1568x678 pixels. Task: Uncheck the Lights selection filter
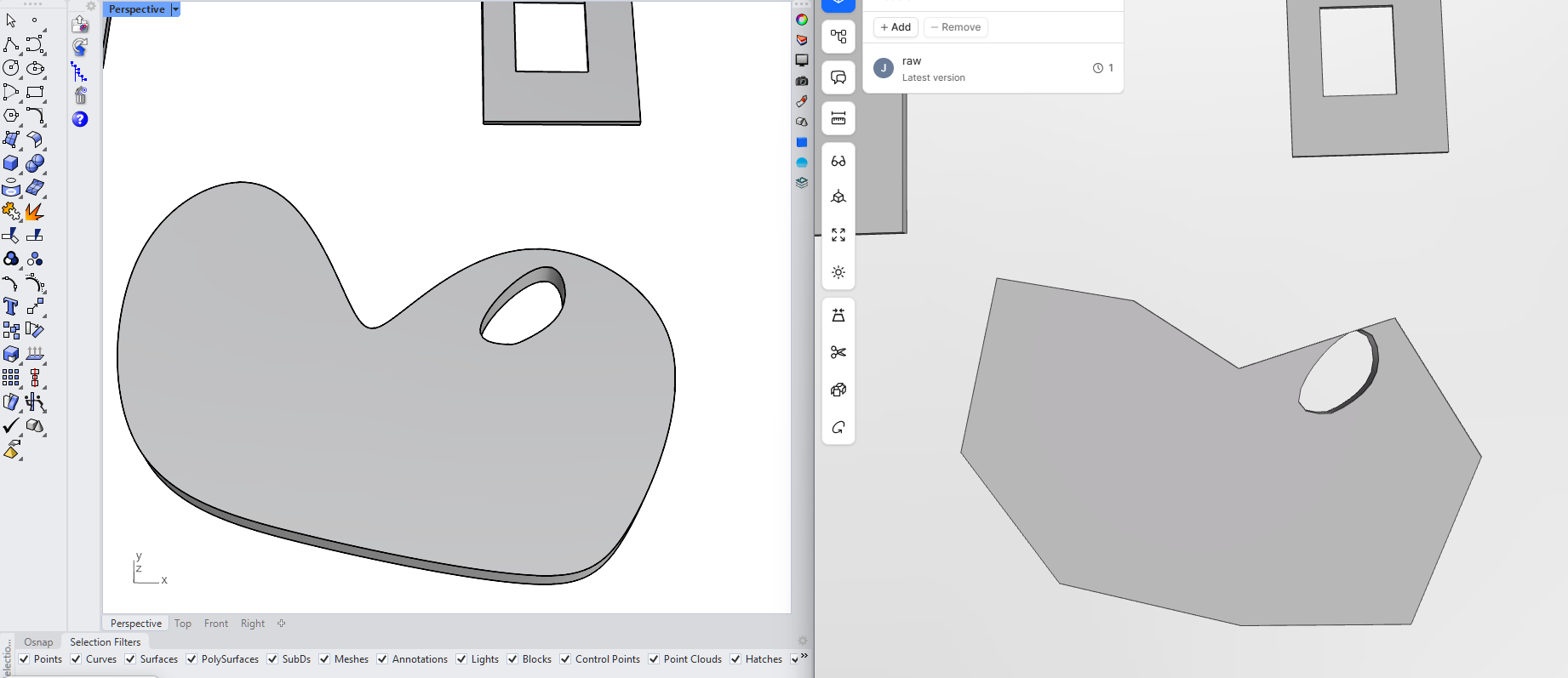click(x=461, y=659)
